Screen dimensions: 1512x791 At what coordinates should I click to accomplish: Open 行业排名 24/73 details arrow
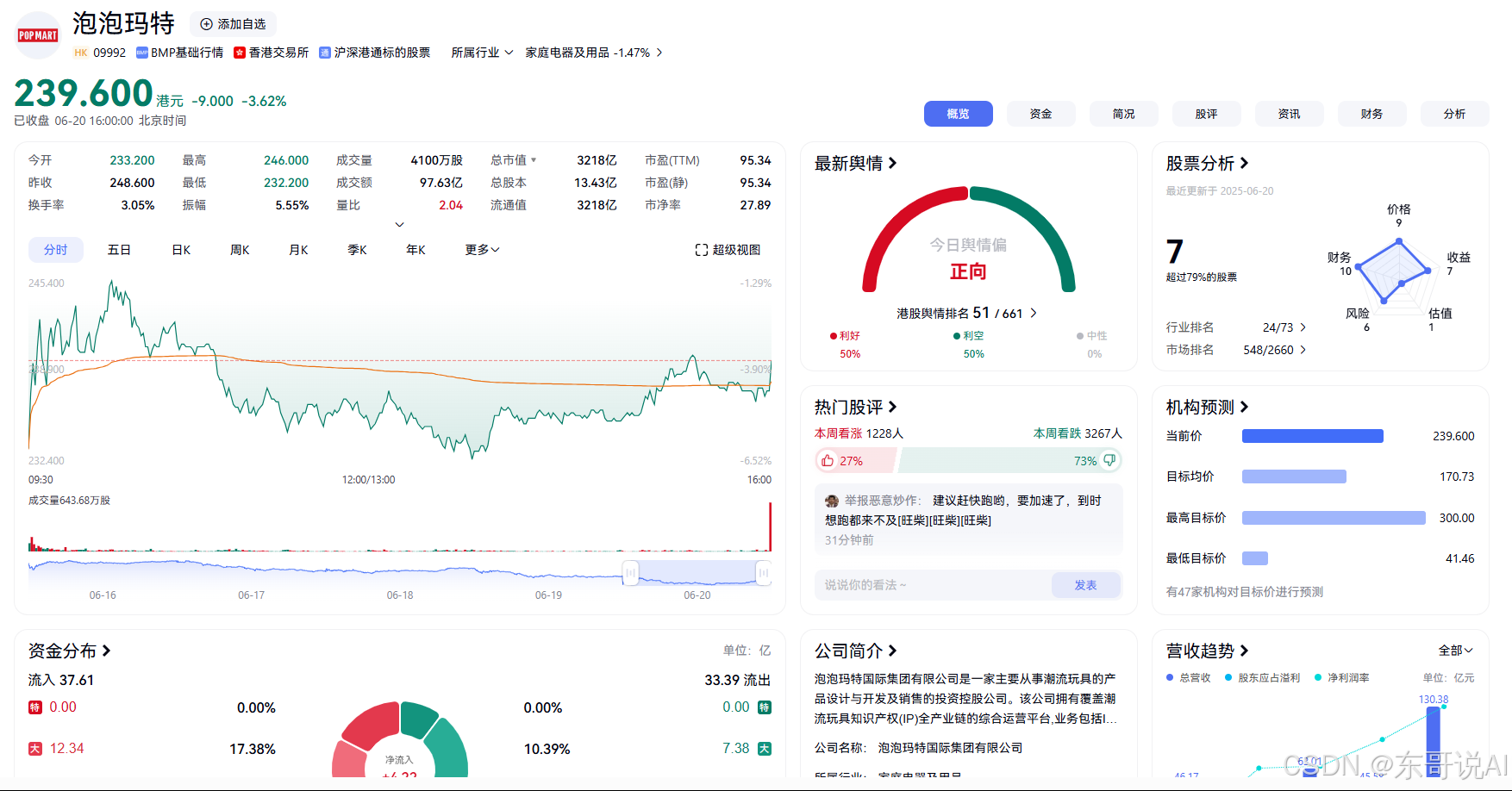pyautogui.click(x=1303, y=327)
